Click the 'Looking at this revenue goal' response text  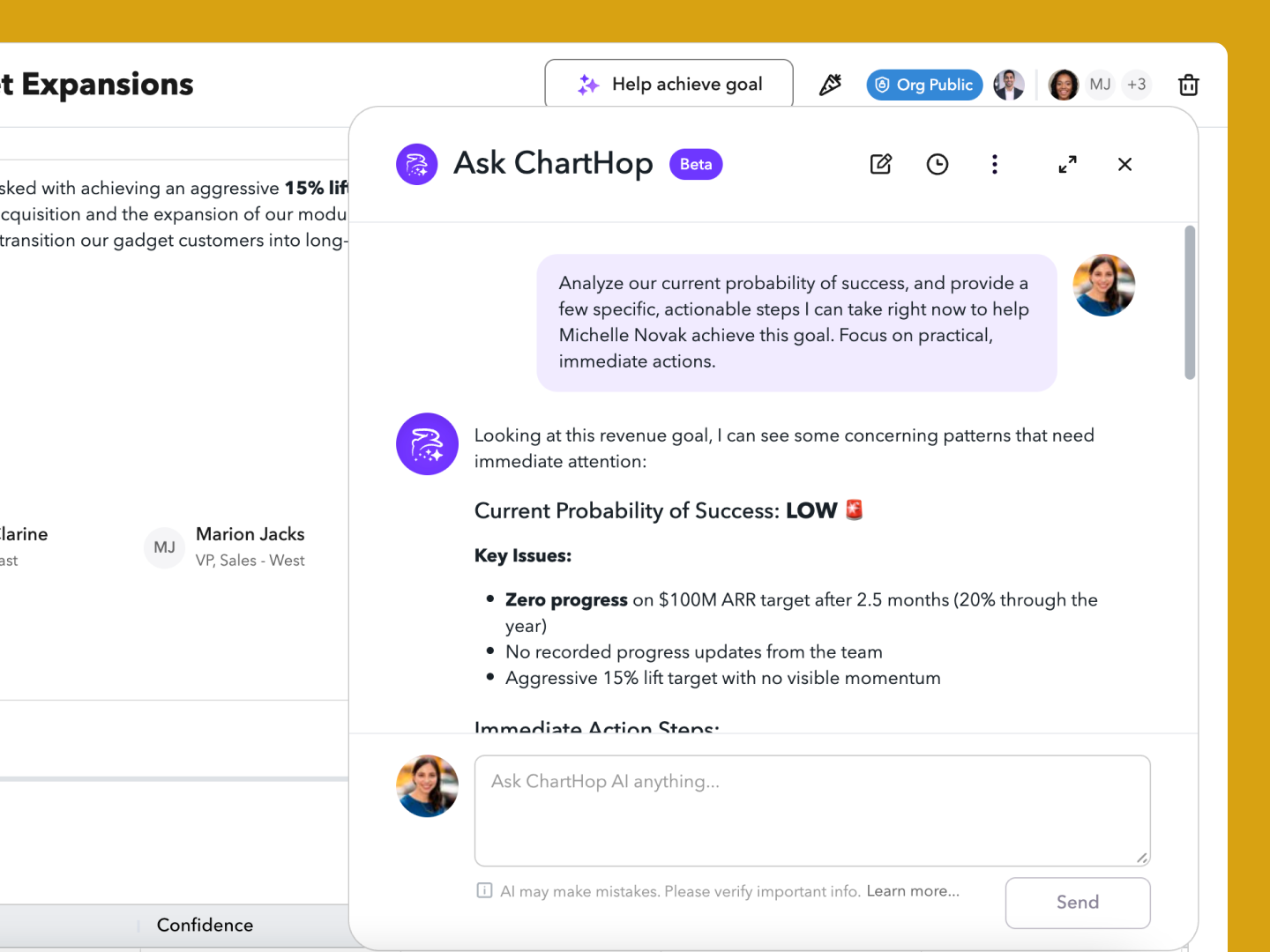784,449
